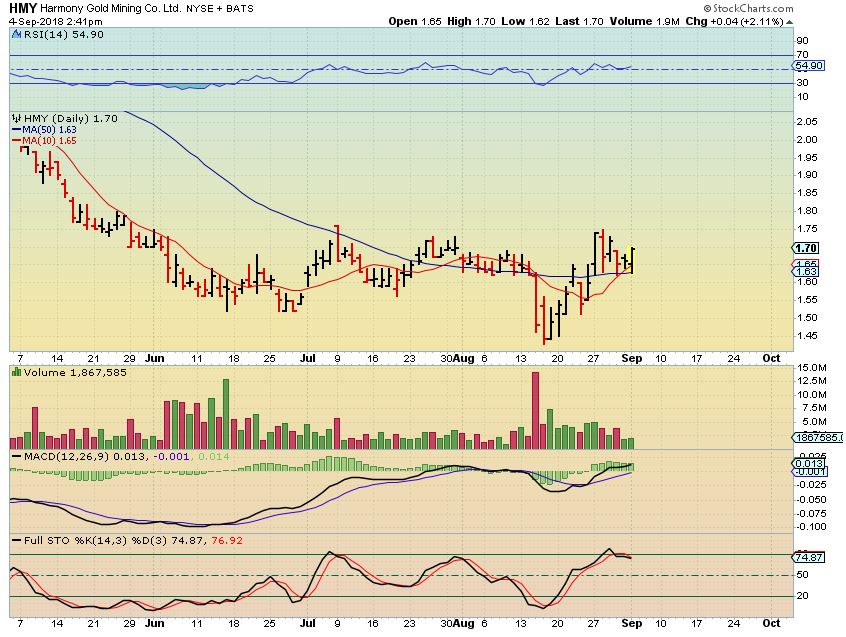This screenshot has height=637, width=846.
Task: Click the 54.90 RSI value tag
Action: coord(808,66)
